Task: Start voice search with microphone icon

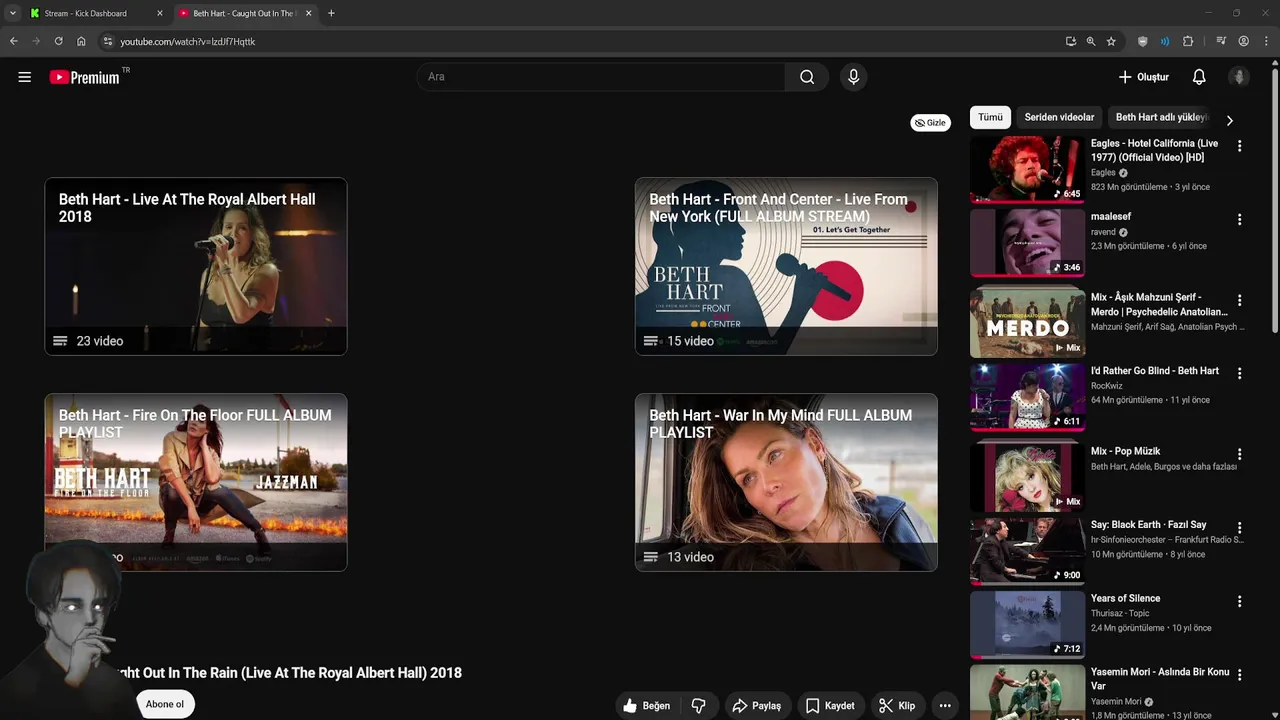Action: tap(853, 77)
